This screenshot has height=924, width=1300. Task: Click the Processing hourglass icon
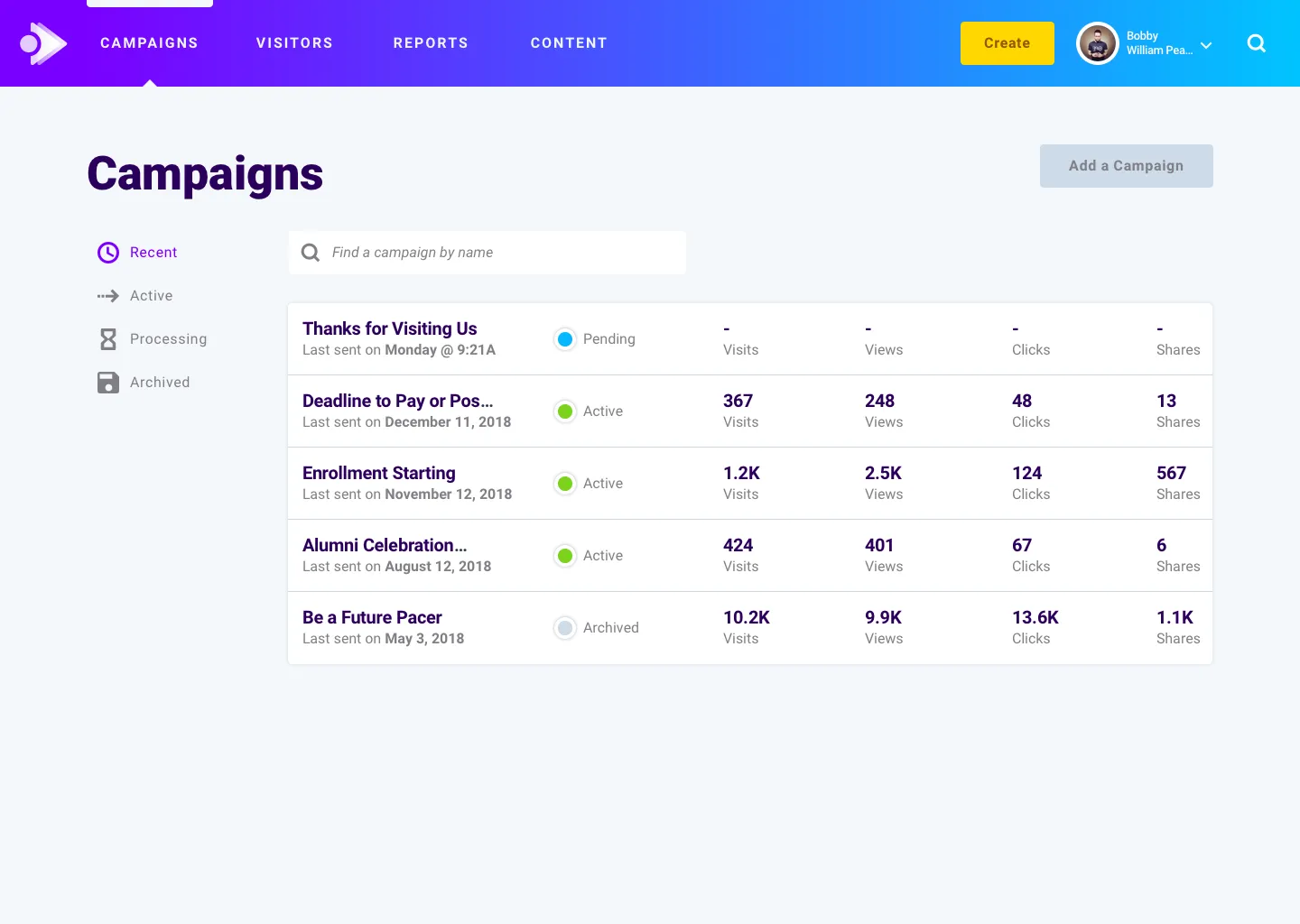(x=108, y=339)
